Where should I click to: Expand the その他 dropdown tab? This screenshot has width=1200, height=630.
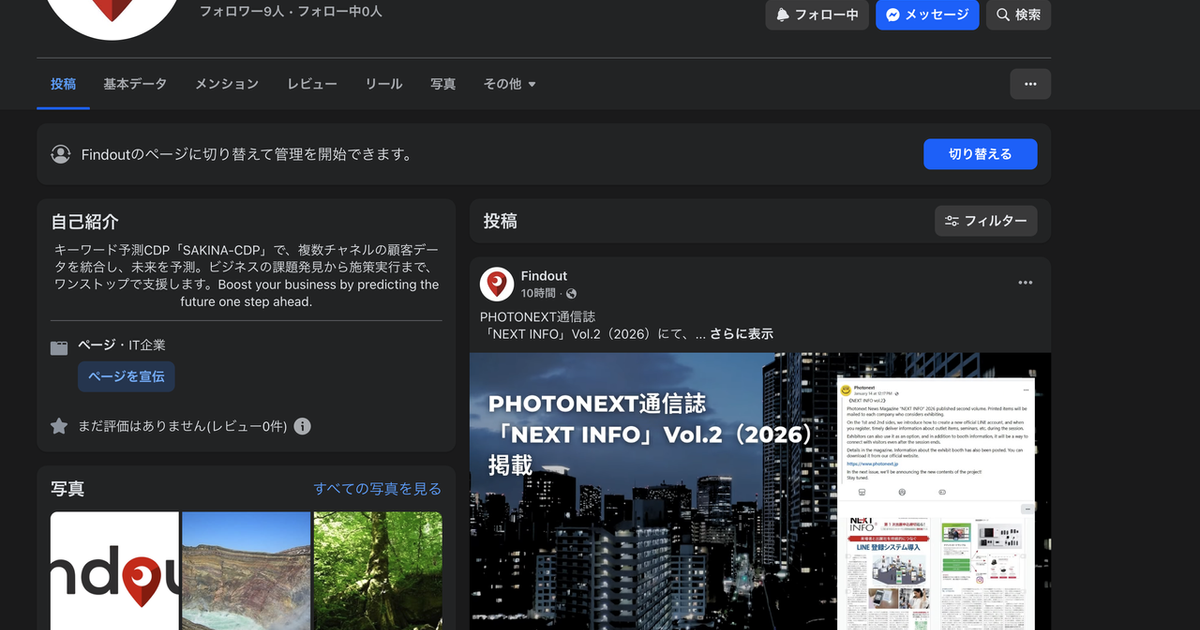coord(509,84)
